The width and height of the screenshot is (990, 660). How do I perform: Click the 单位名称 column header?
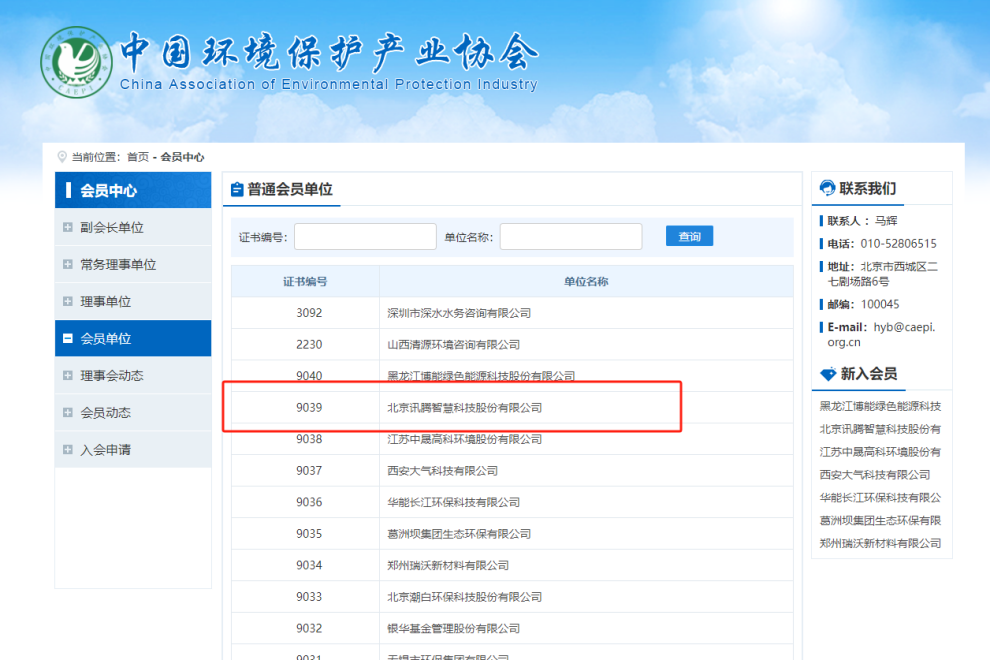pos(586,282)
